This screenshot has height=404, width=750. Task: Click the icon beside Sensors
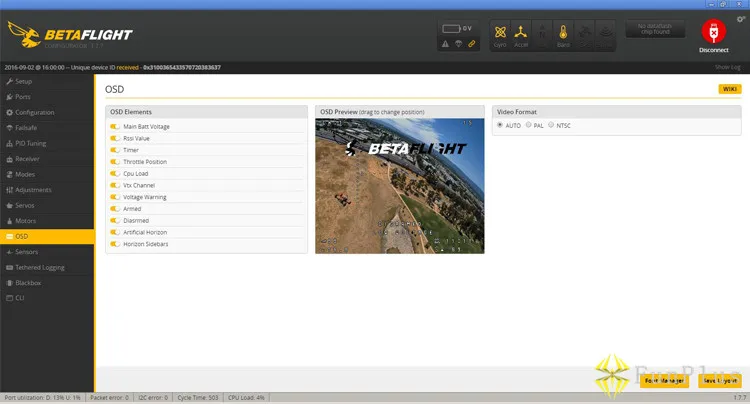coord(10,252)
